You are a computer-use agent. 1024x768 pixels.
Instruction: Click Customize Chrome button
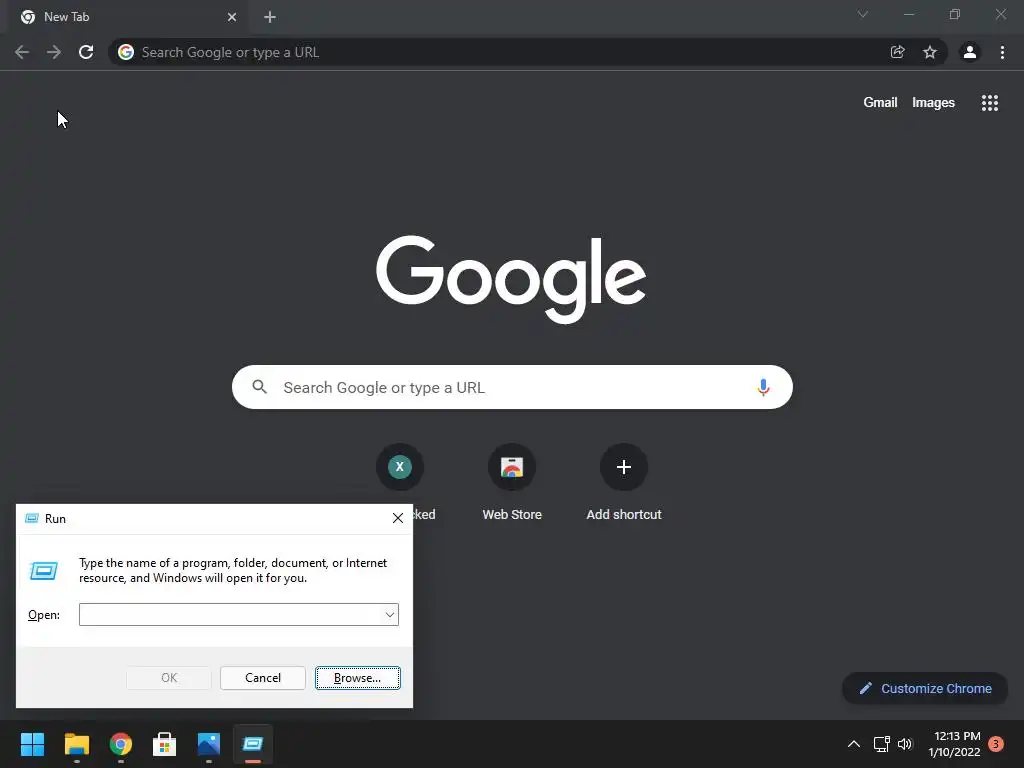925,688
